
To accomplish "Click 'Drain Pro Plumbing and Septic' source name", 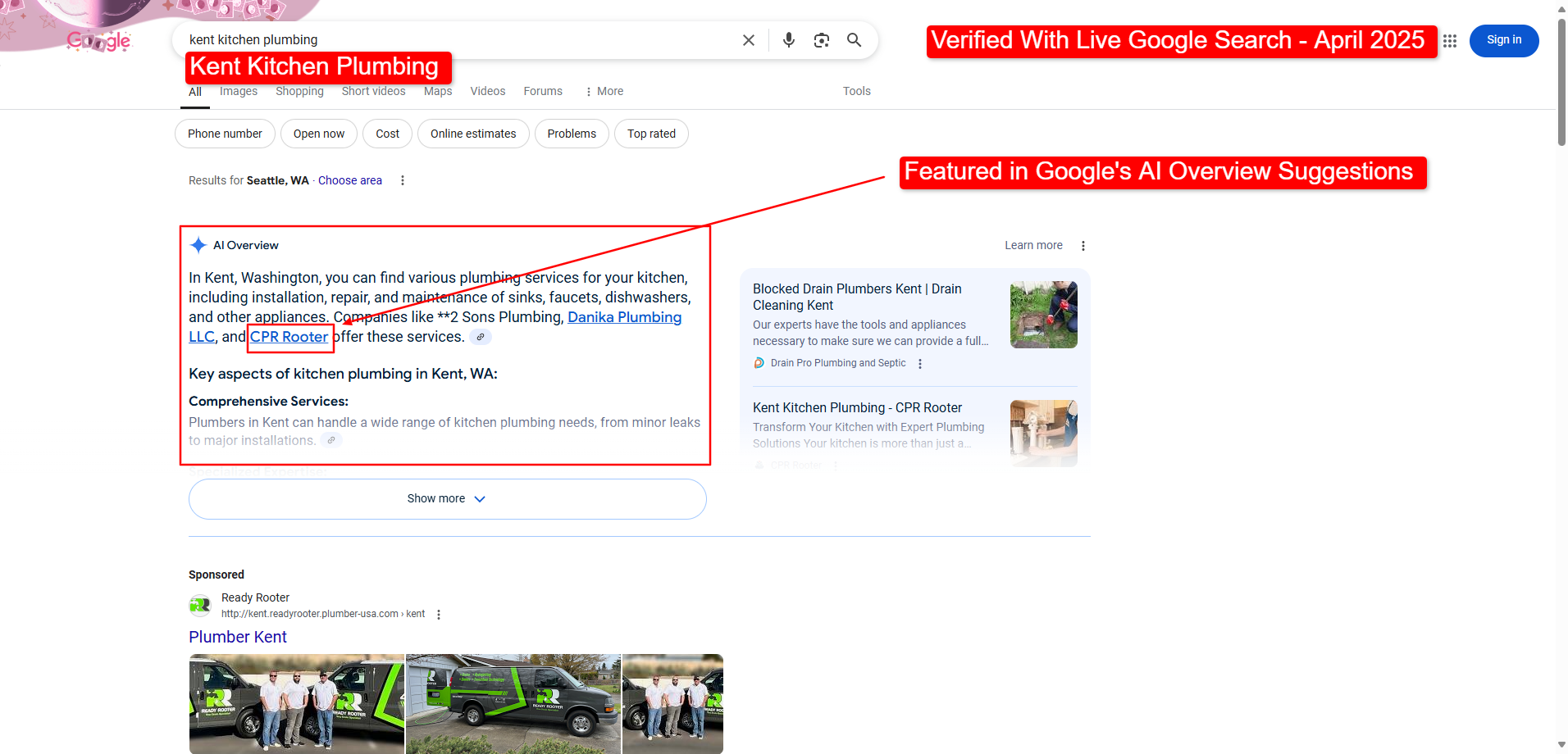I will [838, 363].
